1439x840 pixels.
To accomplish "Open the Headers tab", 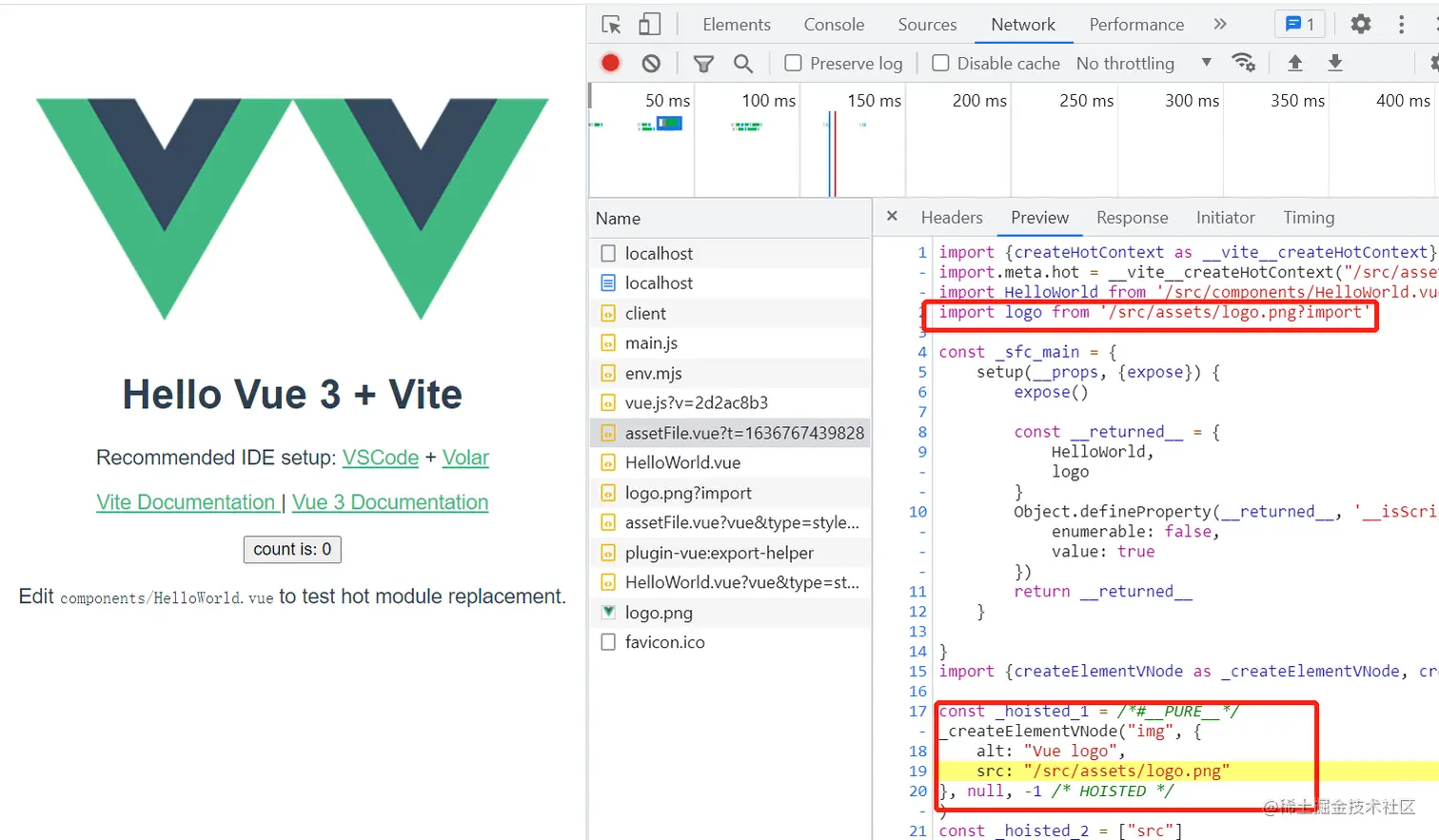I will [x=952, y=218].
